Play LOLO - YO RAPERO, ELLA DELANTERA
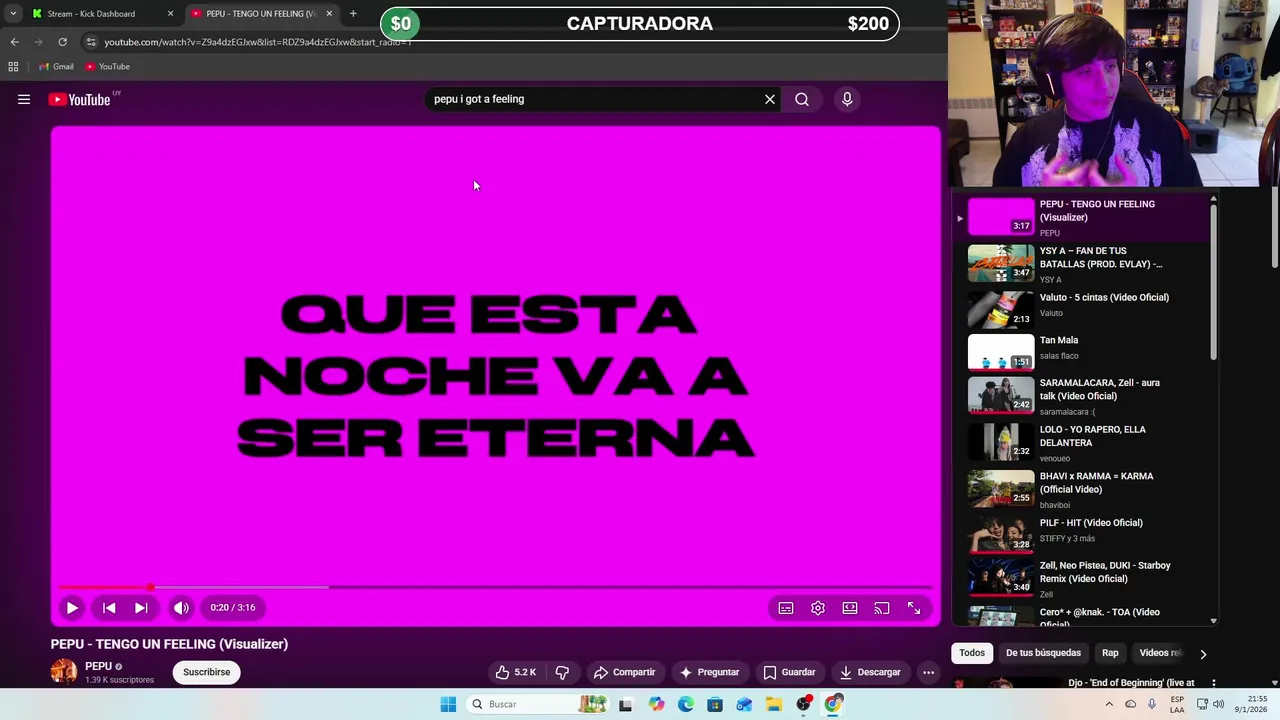Screen dimensions: 1280x720 [x=1080, y=442]
